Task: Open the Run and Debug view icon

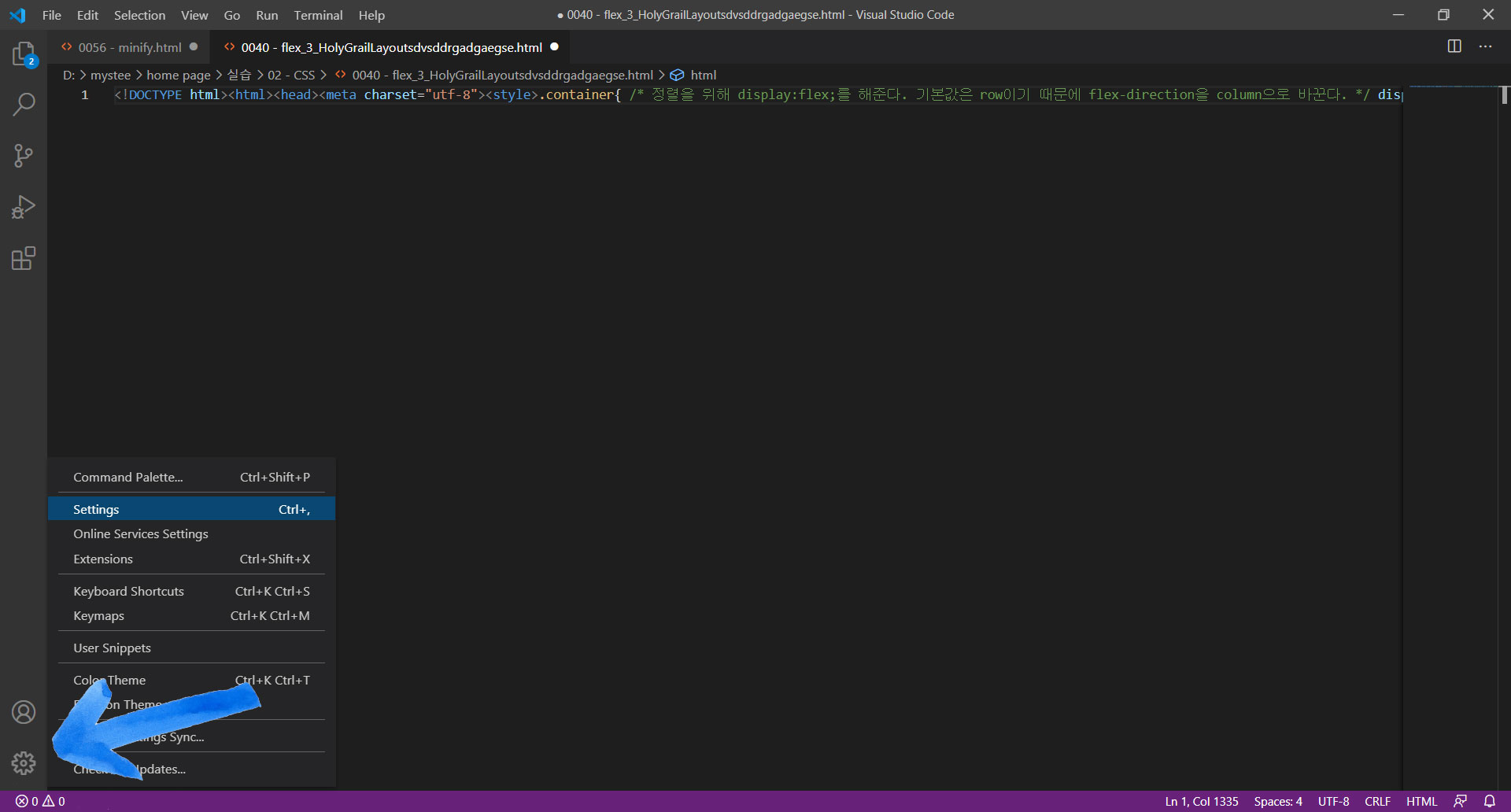Action: [24, 207]
